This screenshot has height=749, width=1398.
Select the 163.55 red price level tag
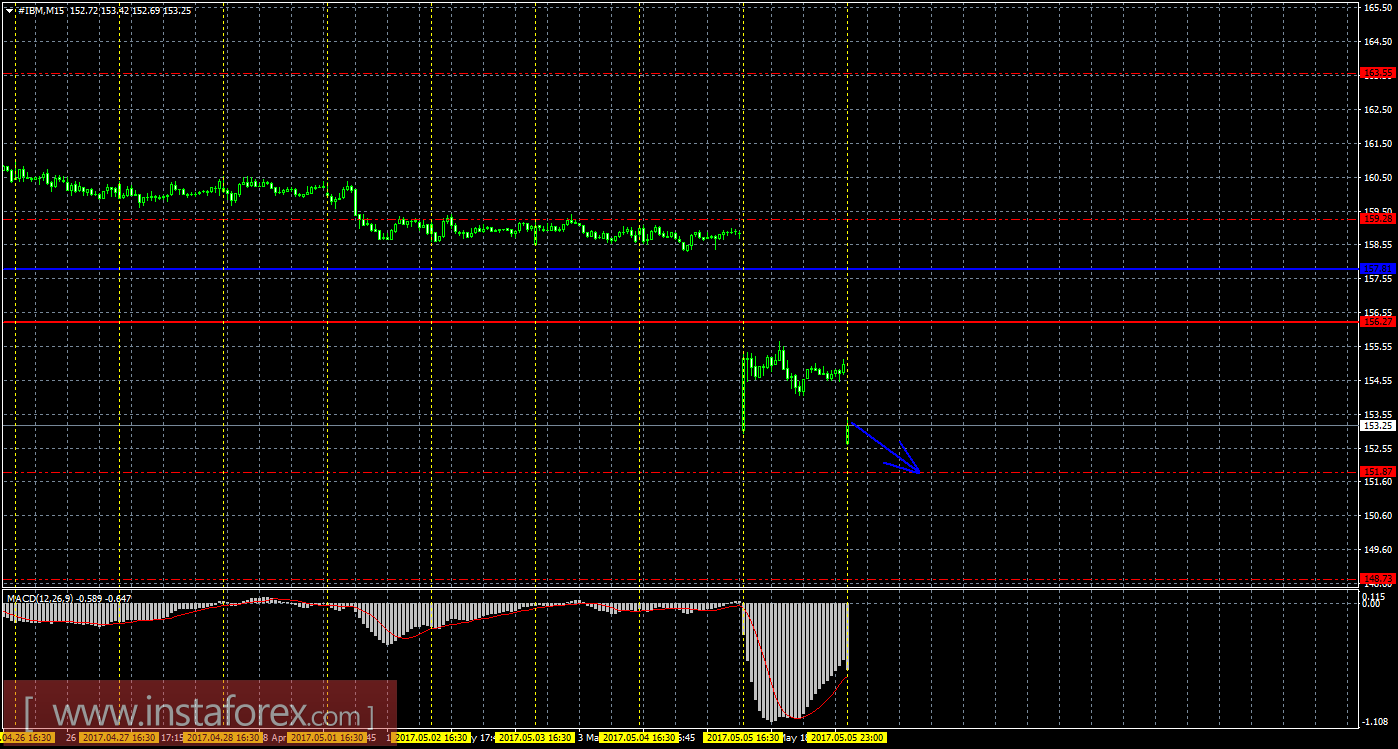(x=1378, y=73)
